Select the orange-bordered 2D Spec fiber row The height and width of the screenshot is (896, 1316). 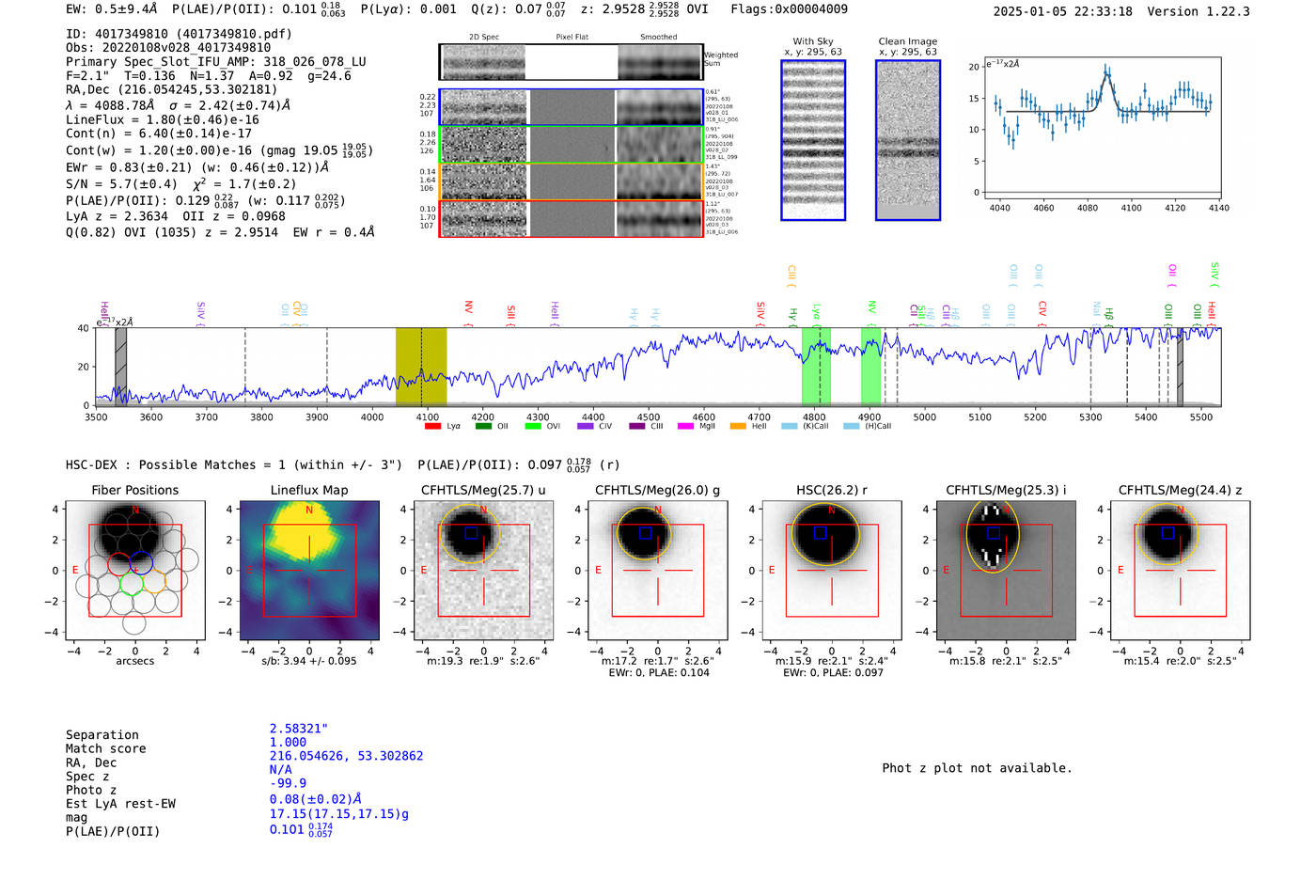point(572,181)
